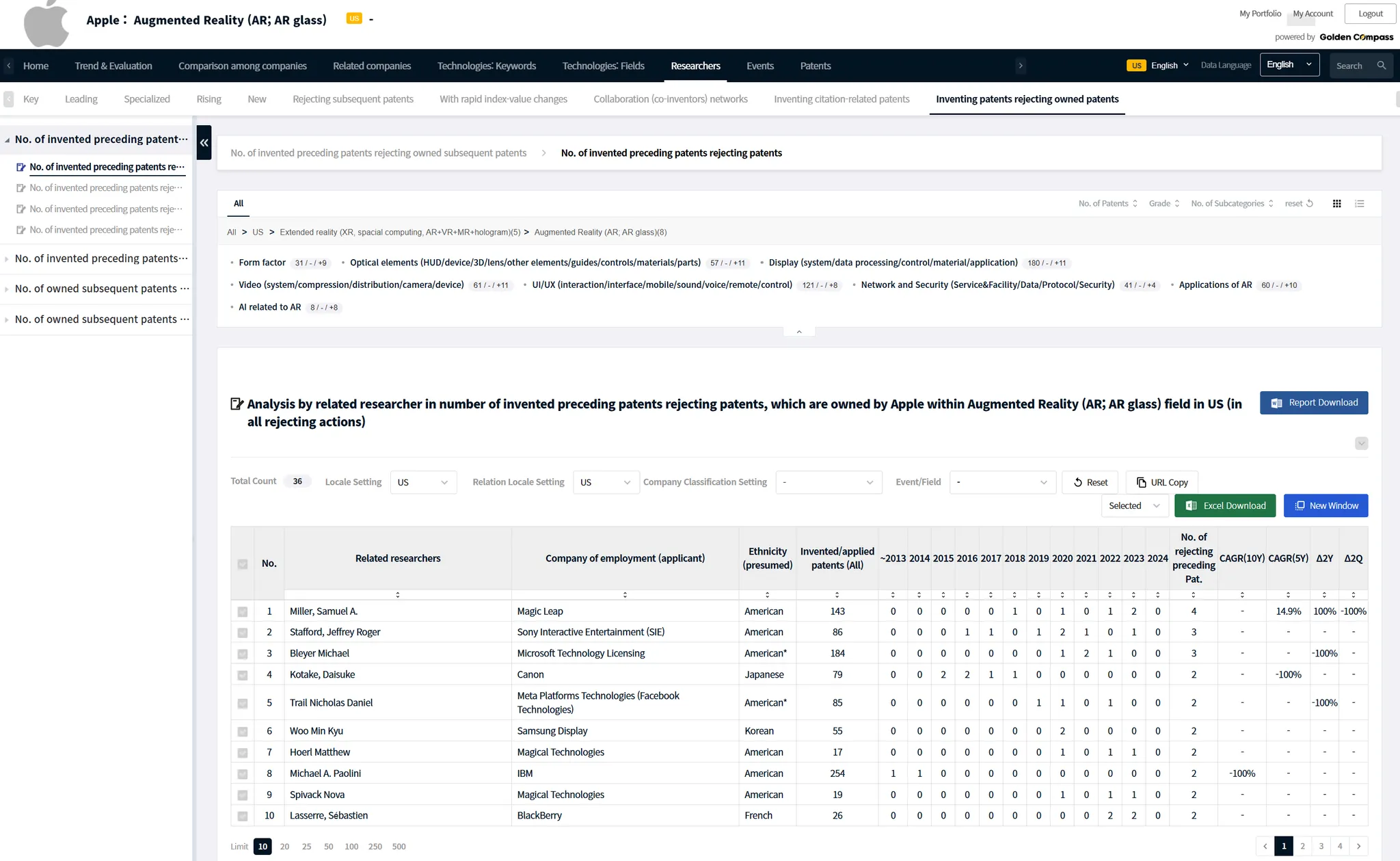Go to the next results page with the arrow

point(1358,846)
